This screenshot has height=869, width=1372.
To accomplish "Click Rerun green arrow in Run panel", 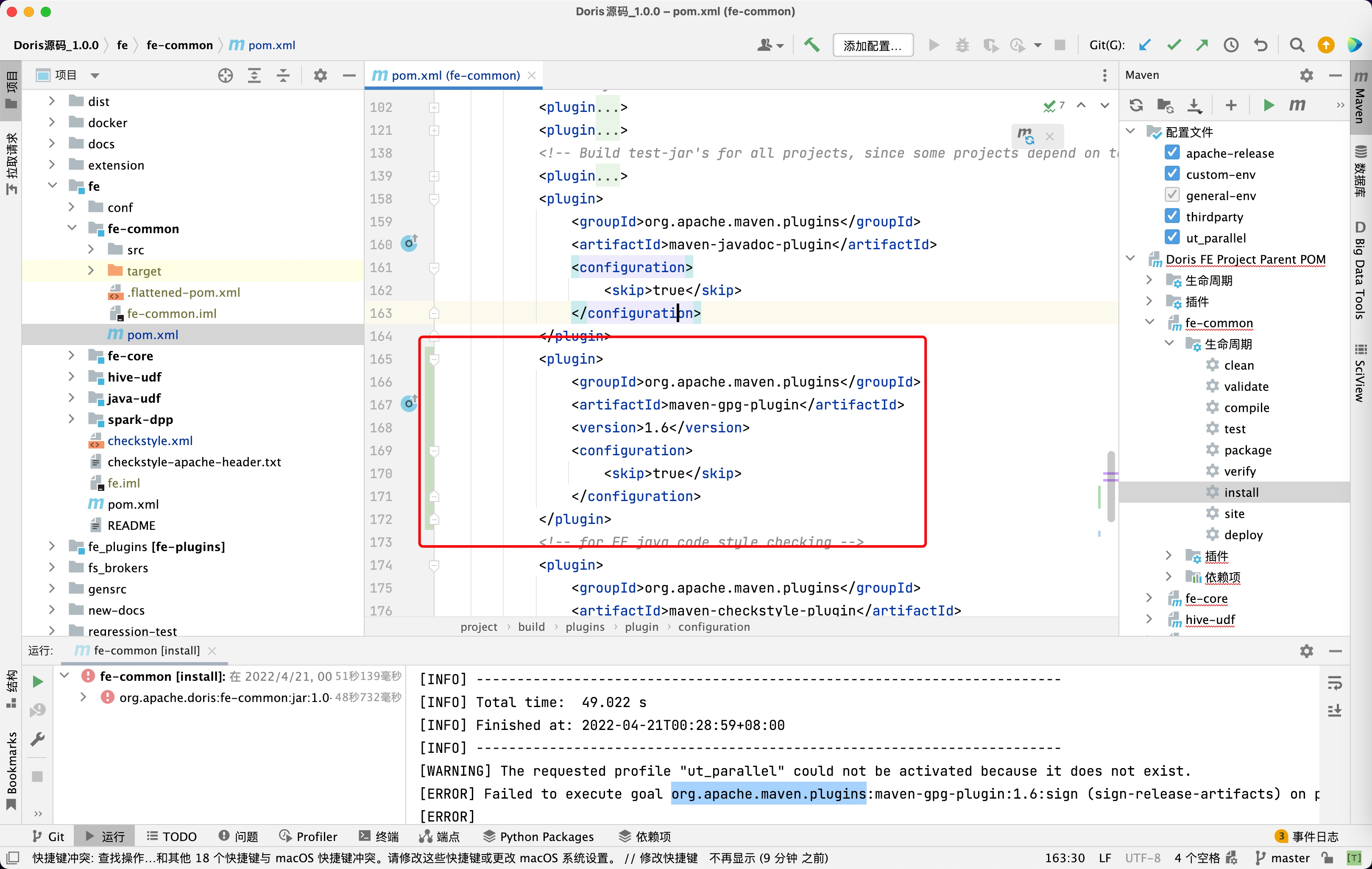I will (38, 681).
